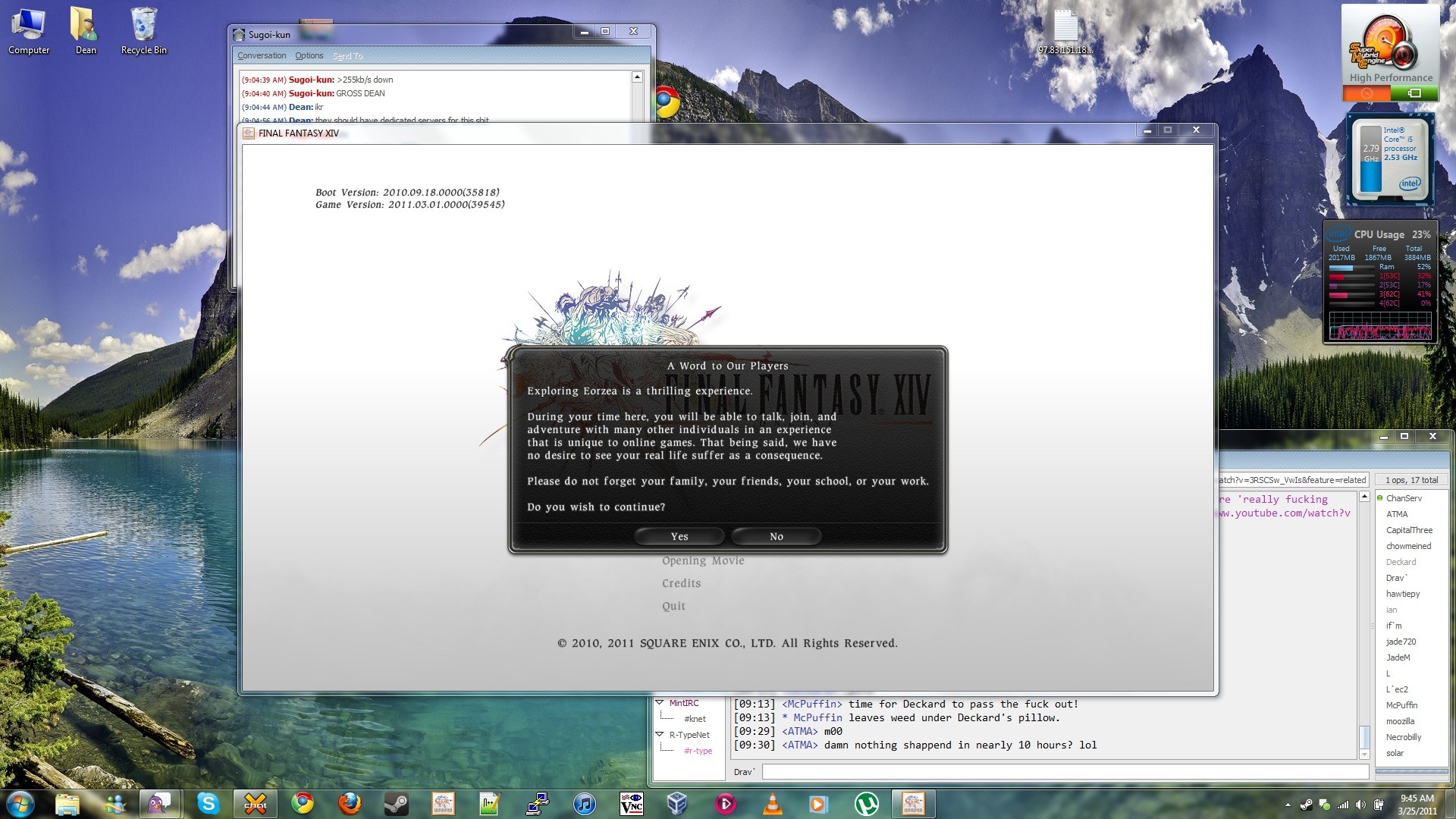
Task: Open the clock showing 9:45 AM
Action: (x=1417, y=804)
